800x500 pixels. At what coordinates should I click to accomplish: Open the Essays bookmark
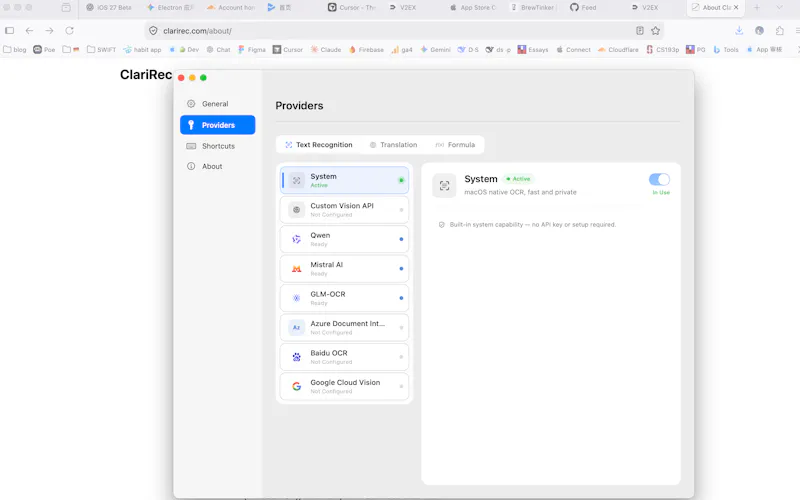[533, 49]
